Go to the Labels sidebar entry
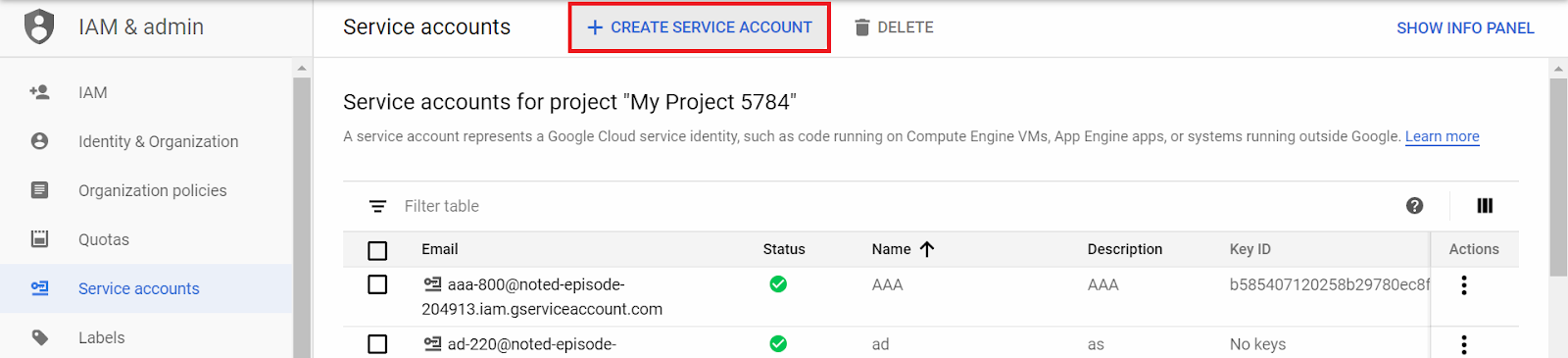Viewport: 1568px width, 358px height. (101, 337)
